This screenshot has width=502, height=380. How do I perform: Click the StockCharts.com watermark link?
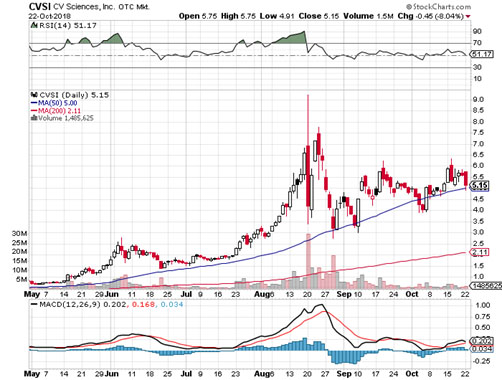438,6
